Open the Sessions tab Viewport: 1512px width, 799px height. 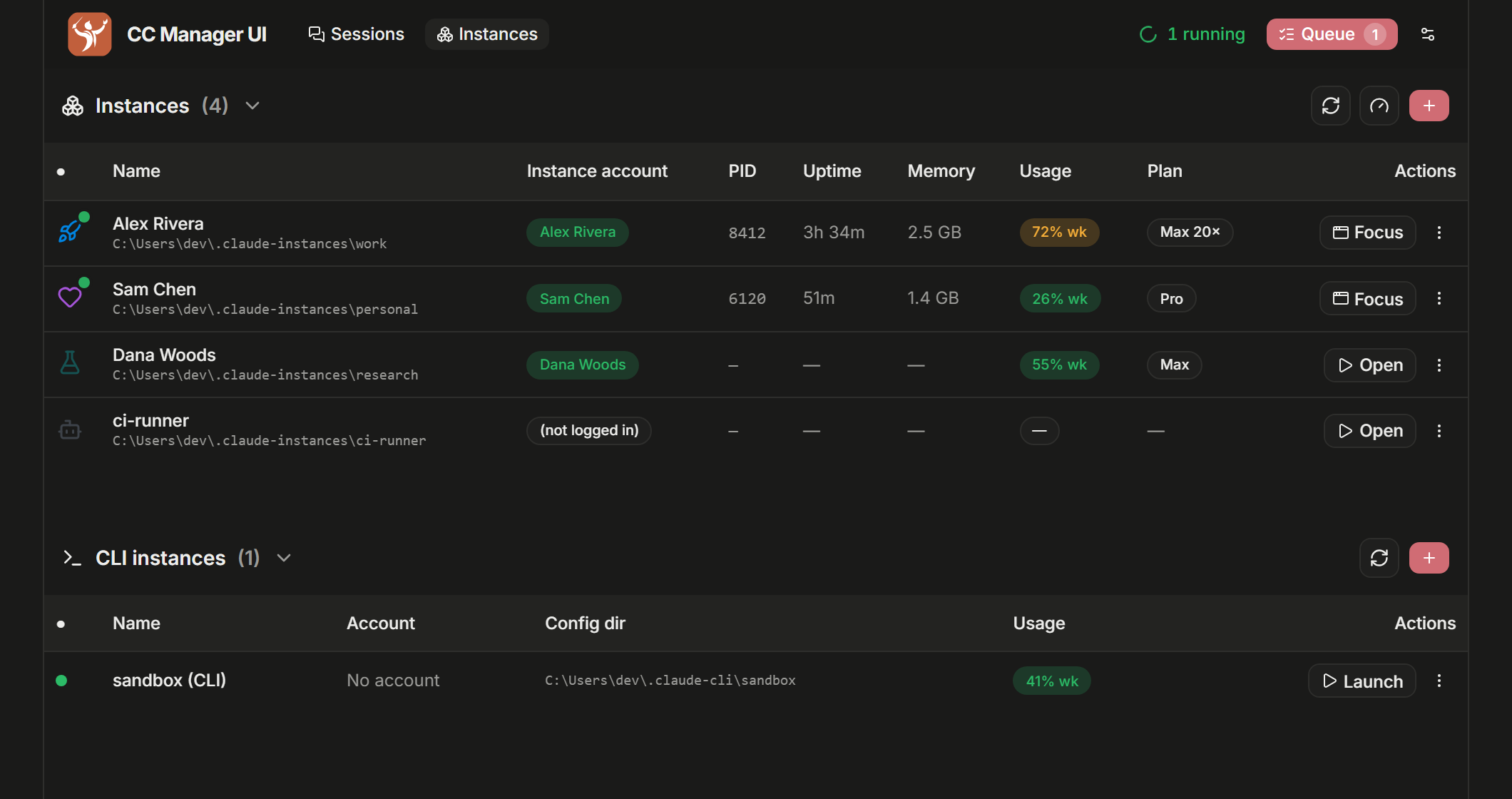356,34
